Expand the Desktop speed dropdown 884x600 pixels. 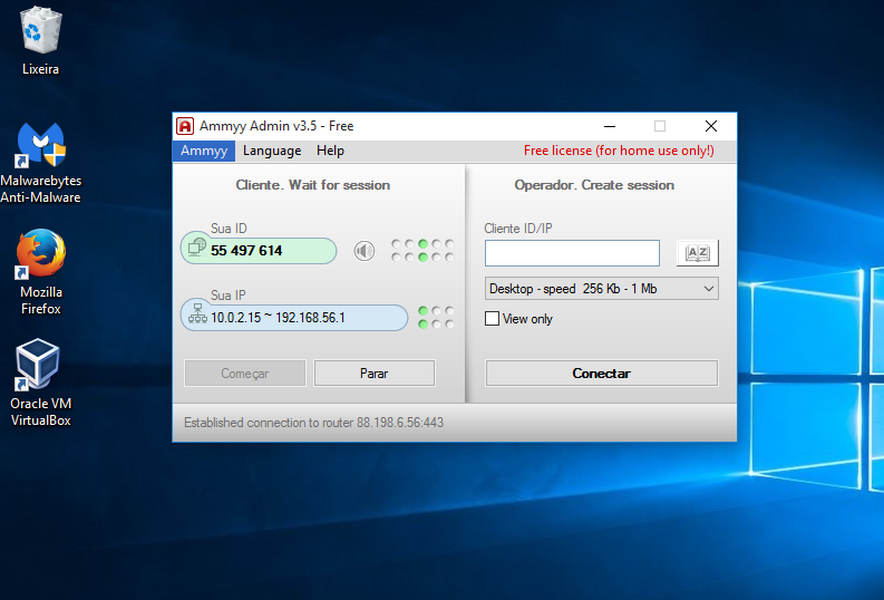[602, 289]
